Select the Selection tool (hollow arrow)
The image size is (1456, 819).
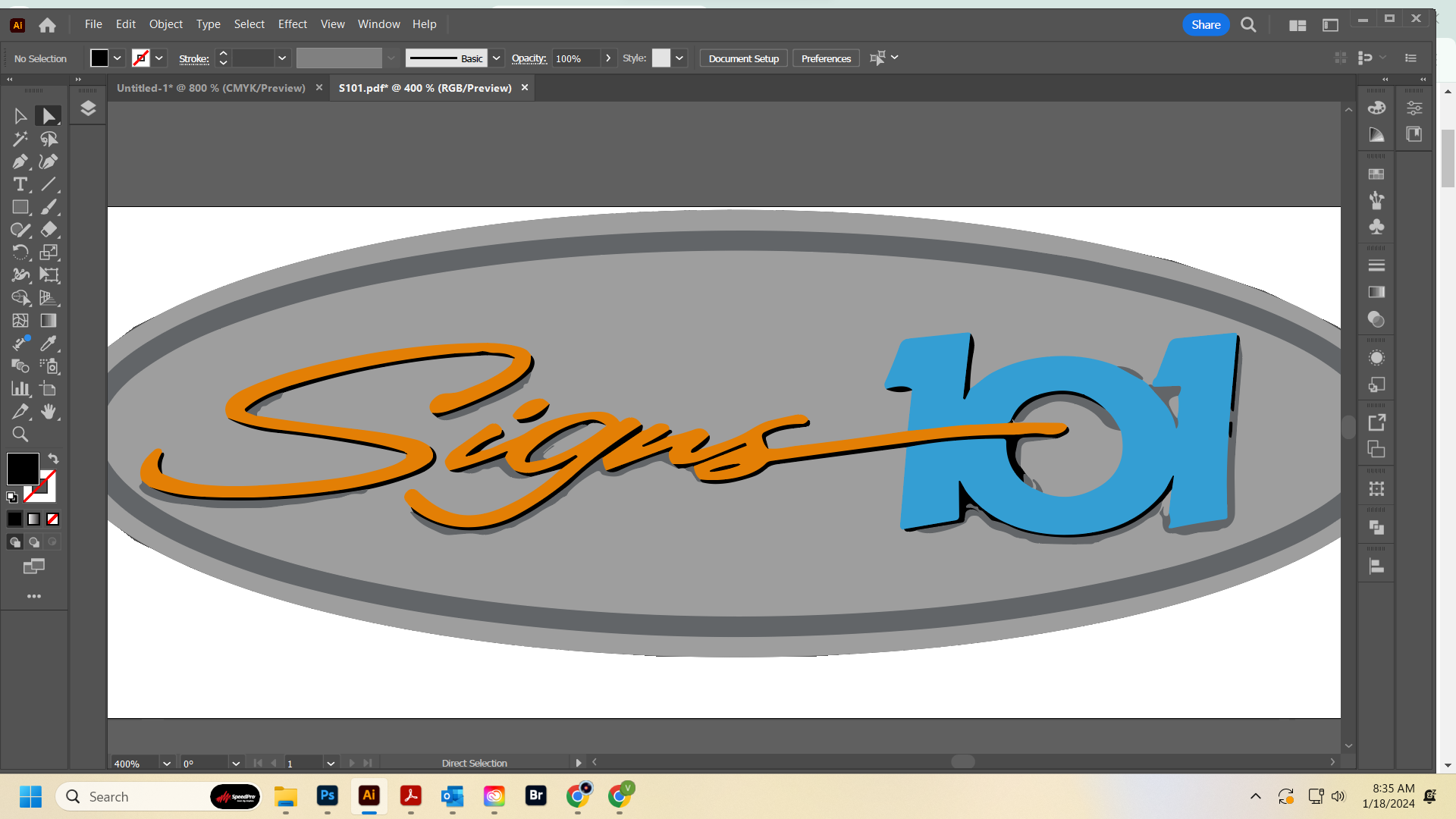pos(20,116)
